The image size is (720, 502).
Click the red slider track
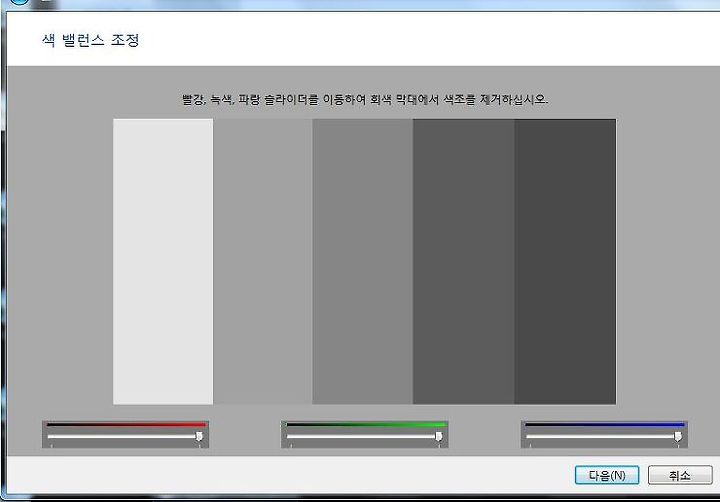[125, 436]
